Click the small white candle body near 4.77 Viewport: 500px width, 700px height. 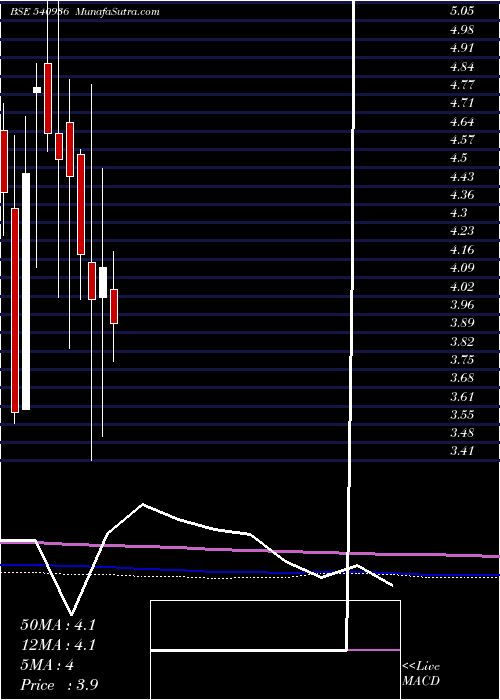click(37, 90)
